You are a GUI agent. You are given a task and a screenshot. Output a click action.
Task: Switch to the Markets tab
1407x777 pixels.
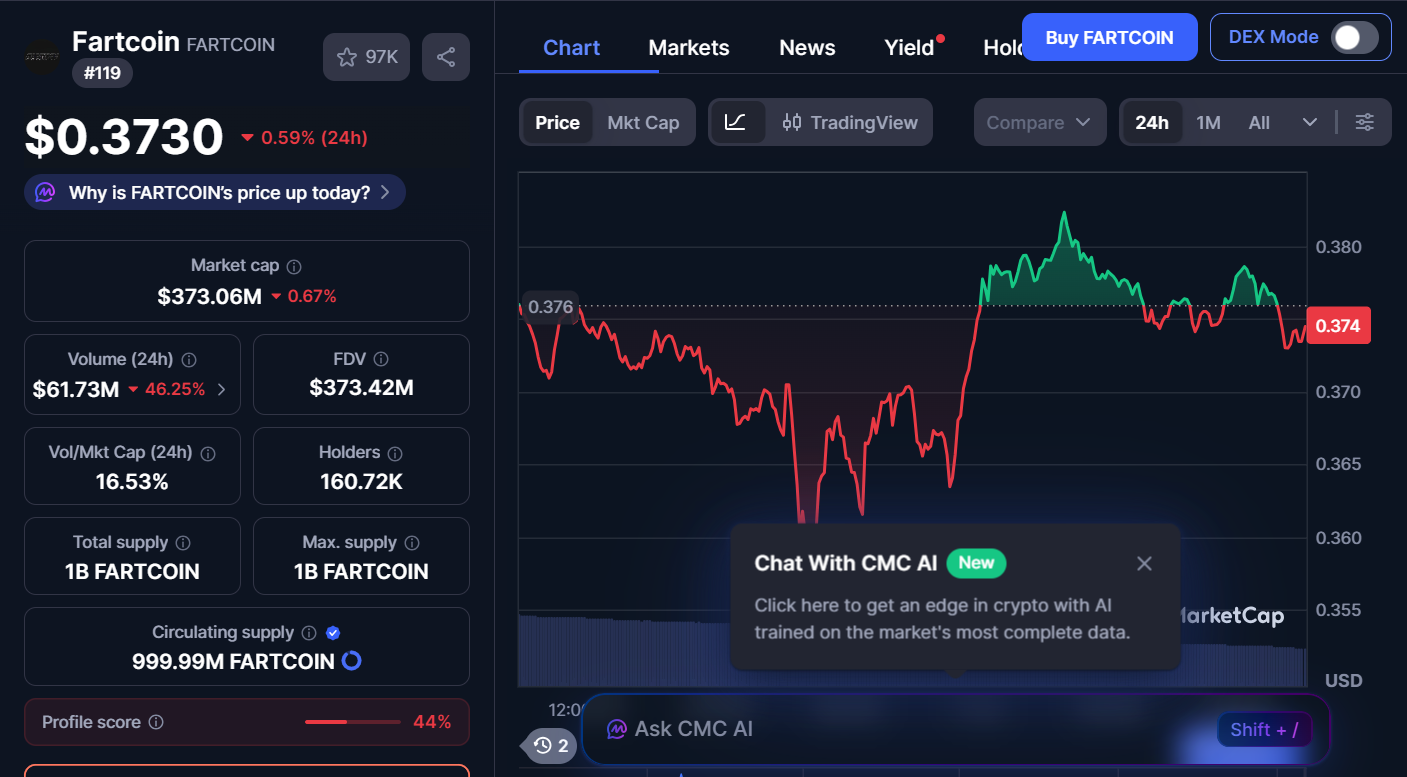(x=688, y=47)
